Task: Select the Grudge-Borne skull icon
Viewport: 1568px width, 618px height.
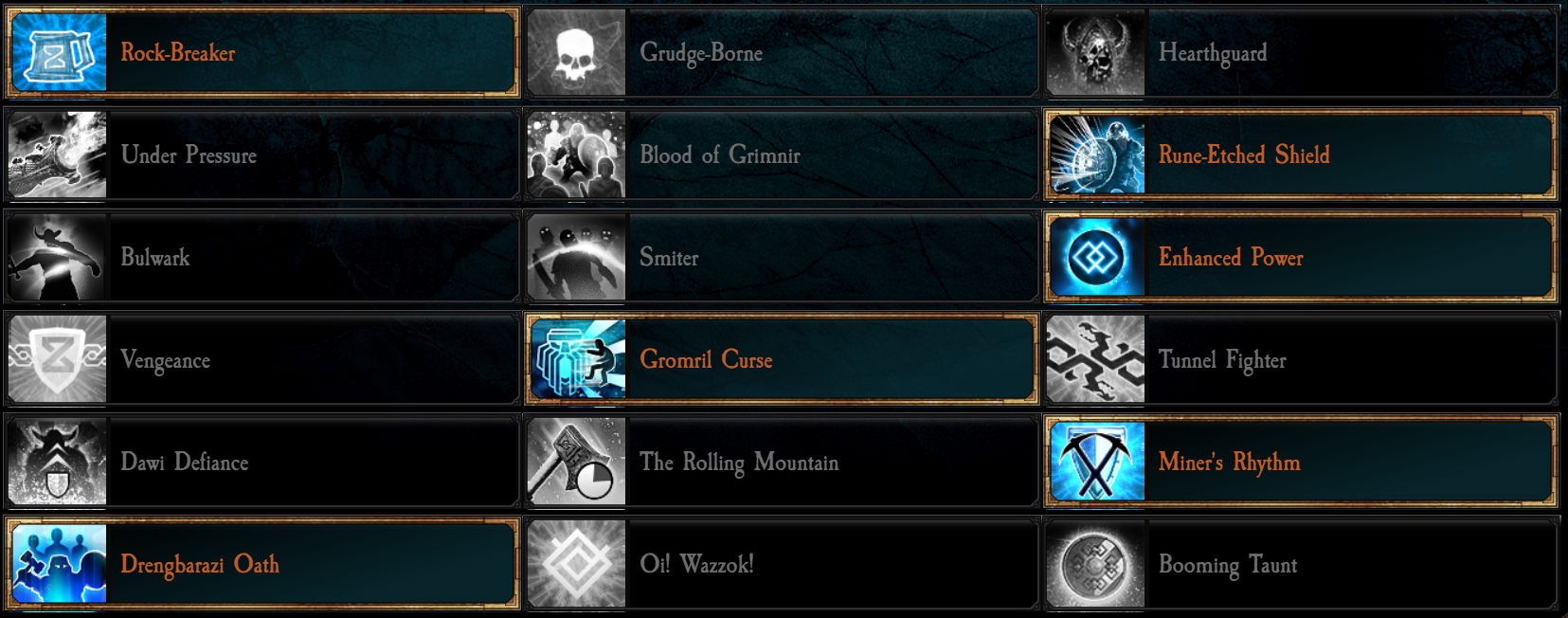Action: 577,52
